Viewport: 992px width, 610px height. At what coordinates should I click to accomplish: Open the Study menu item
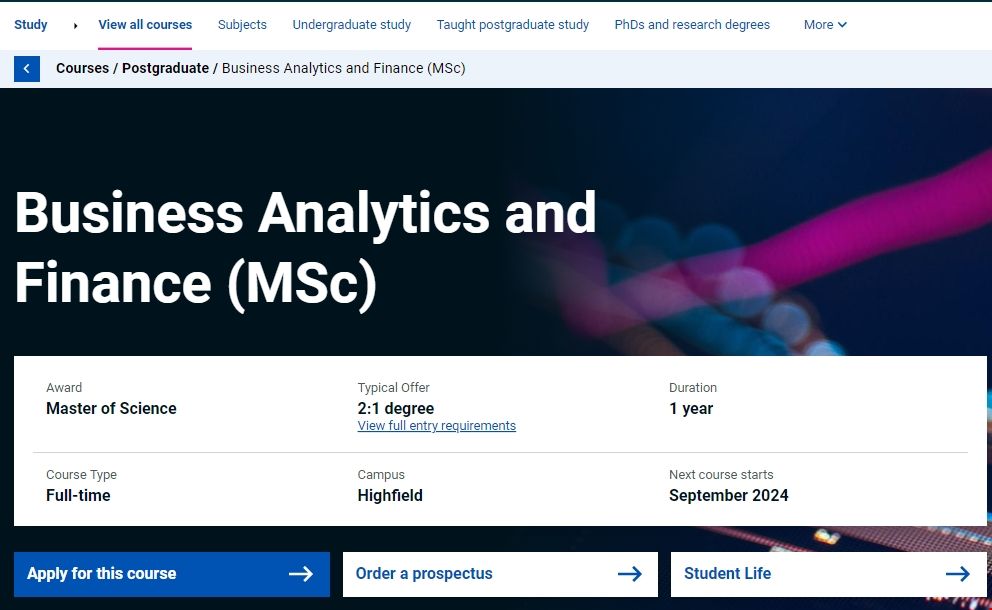tap(31, 25)
